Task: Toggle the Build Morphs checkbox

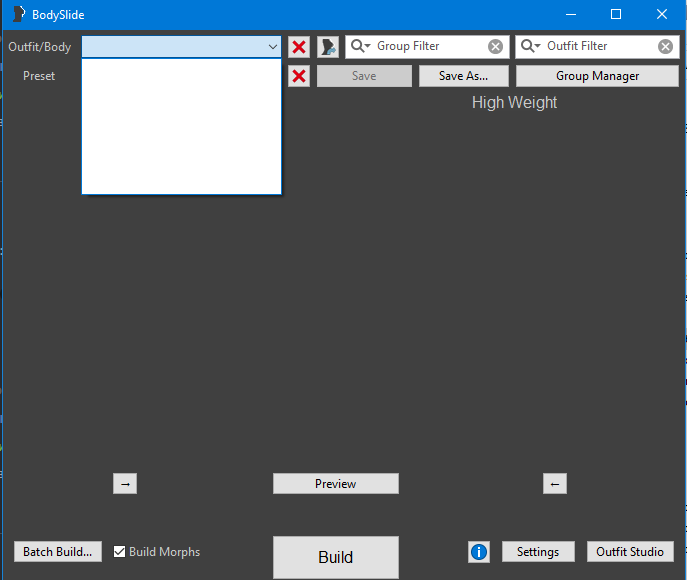Action: click(x=120, y=552)
